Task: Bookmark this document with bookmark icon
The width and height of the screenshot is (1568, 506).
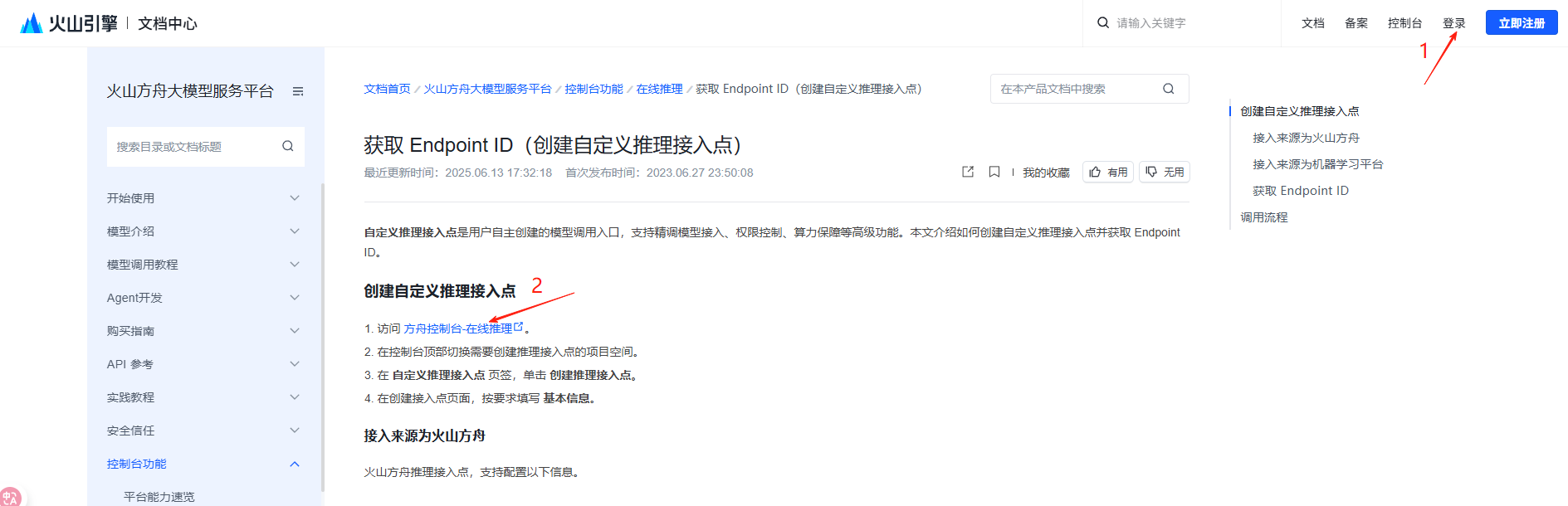Action: 994,172
